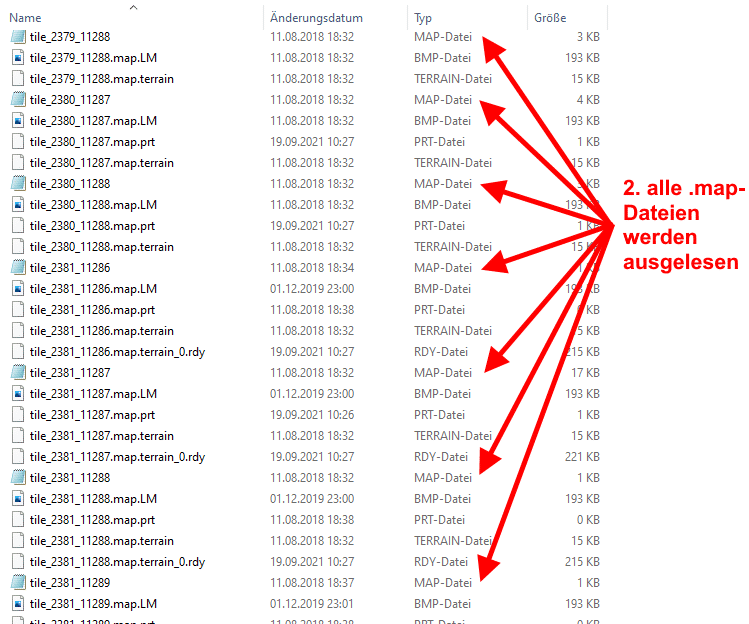Sort files by the Typ column
749x624 pixels.
pyautogui.click(x=423, y=18)
